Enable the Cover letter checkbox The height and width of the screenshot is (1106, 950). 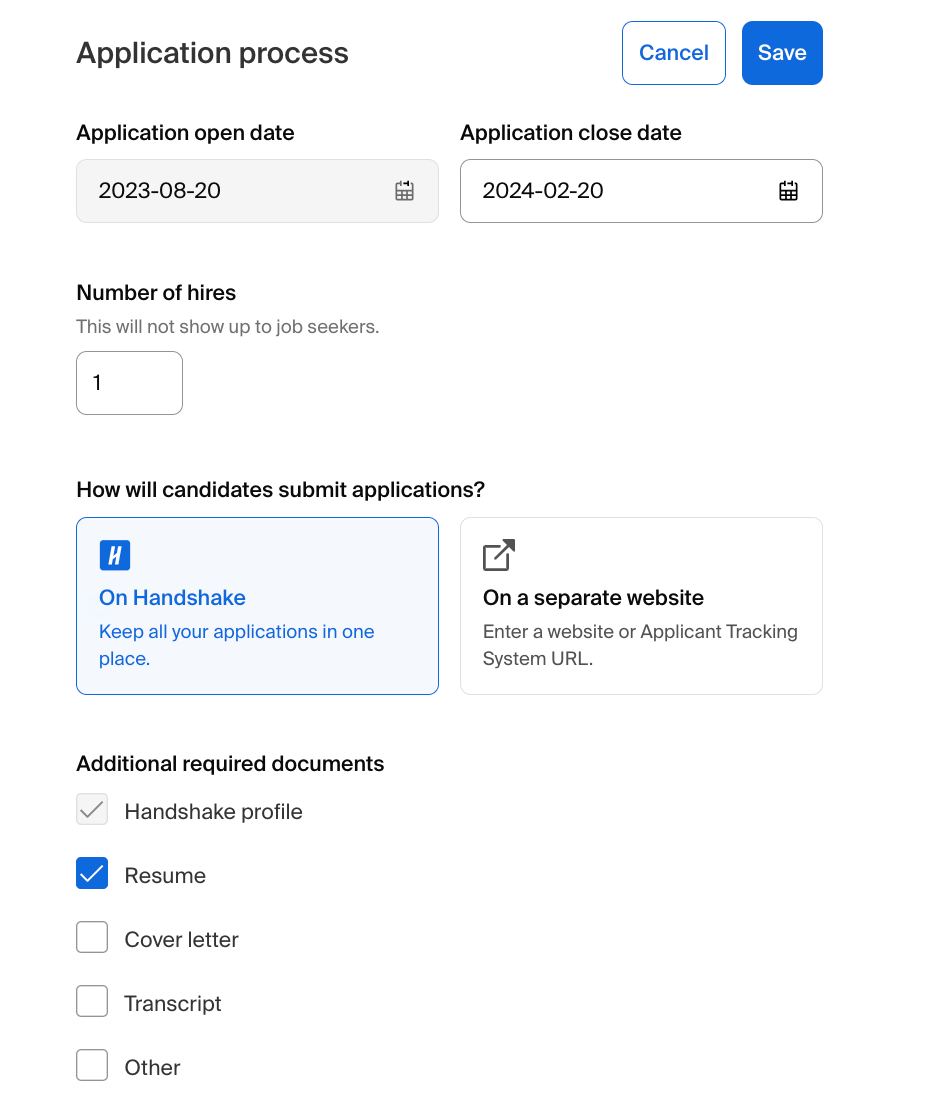[x=92, y=939]
